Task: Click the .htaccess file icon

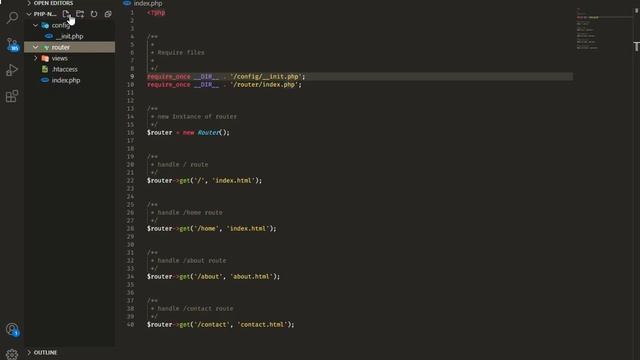Action: (45, 69)
